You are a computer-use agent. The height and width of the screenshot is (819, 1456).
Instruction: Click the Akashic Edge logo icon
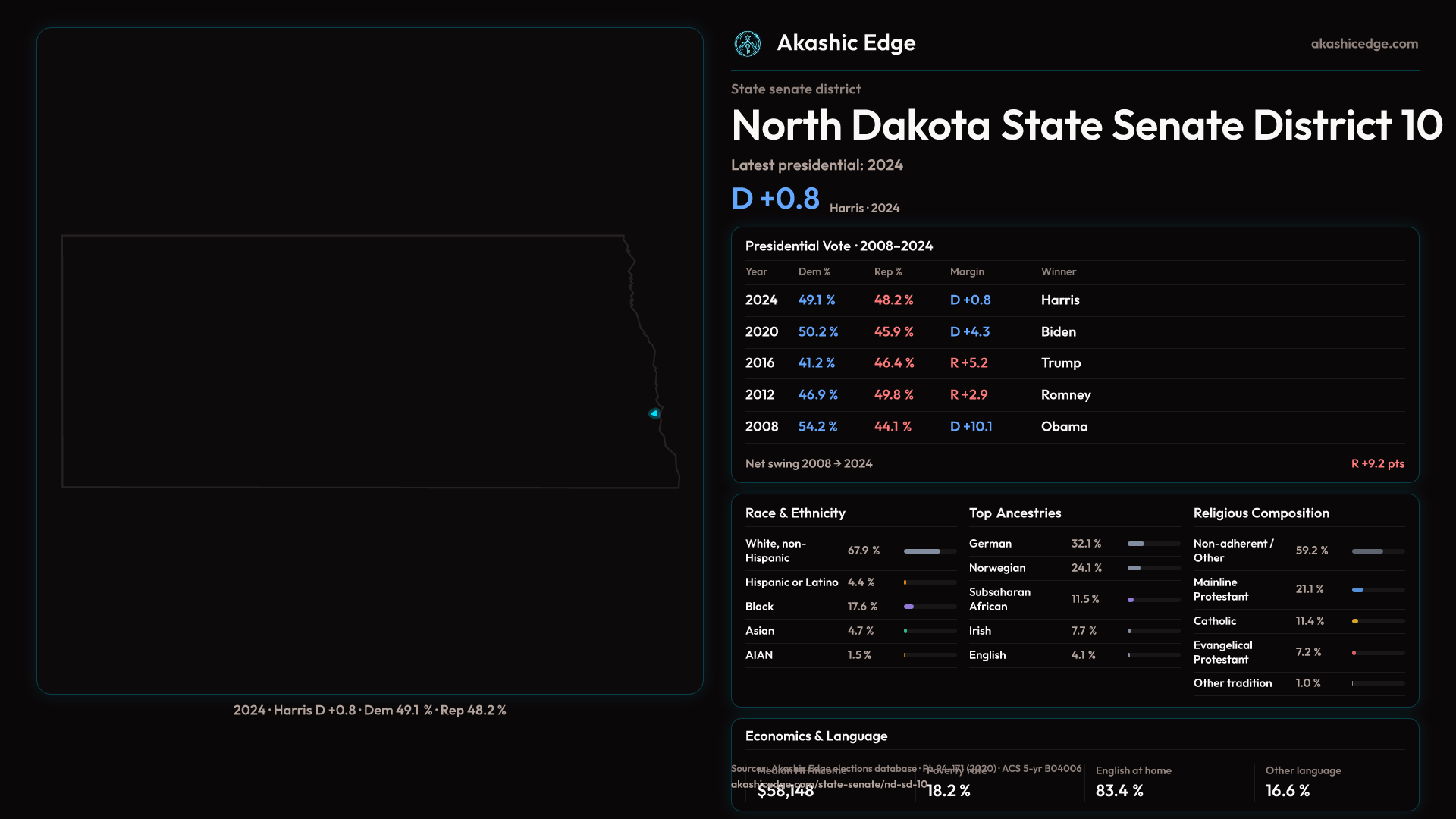tap(747, 43)
